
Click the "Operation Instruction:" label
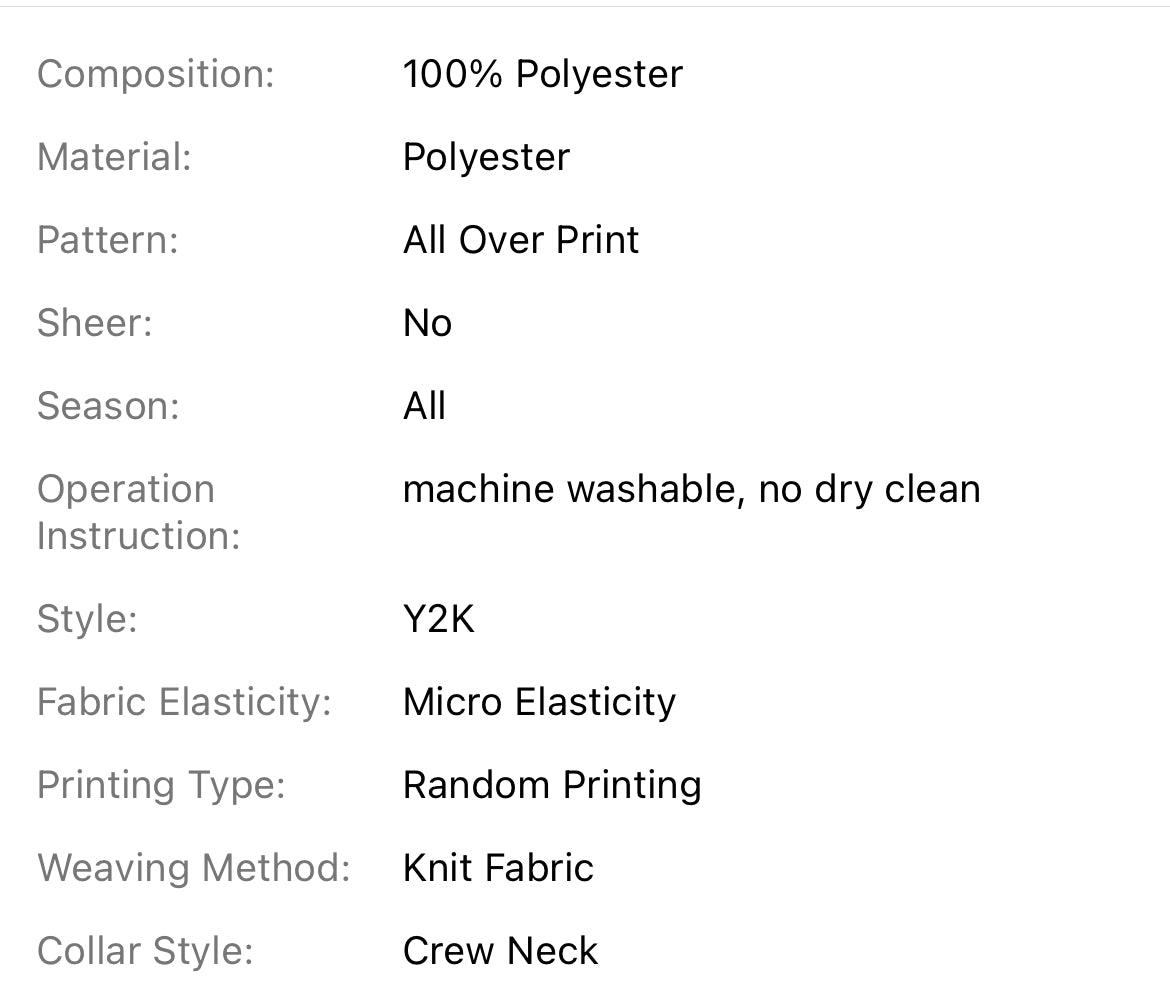(x=138, y=512)
